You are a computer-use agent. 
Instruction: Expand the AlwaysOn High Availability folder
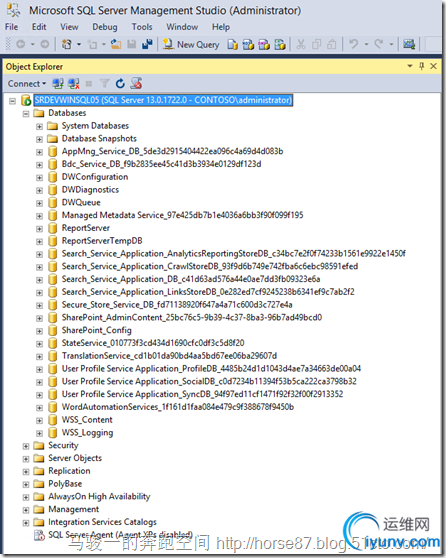(26, 498)
